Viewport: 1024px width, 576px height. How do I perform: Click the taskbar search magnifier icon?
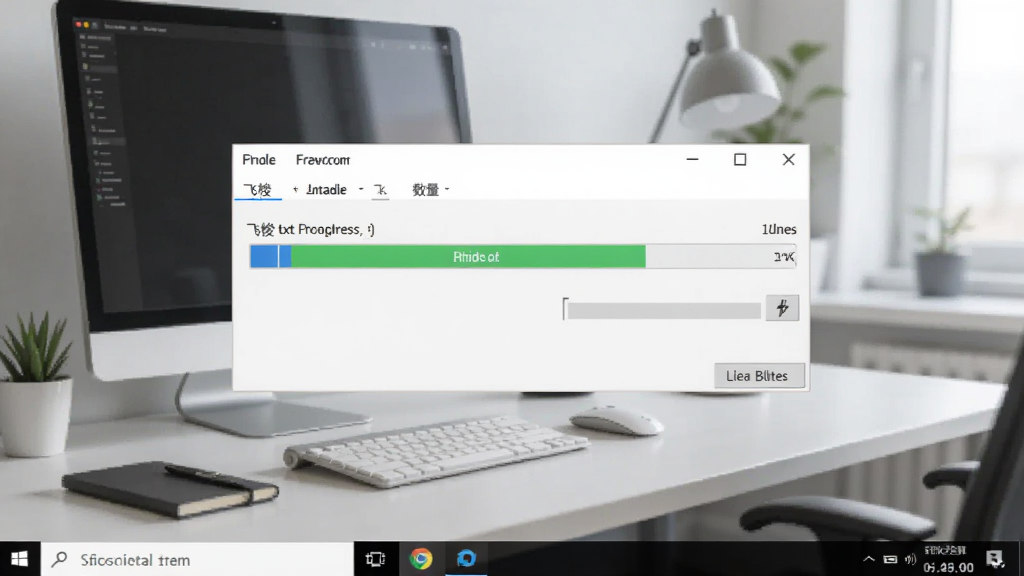coord(59,560)
